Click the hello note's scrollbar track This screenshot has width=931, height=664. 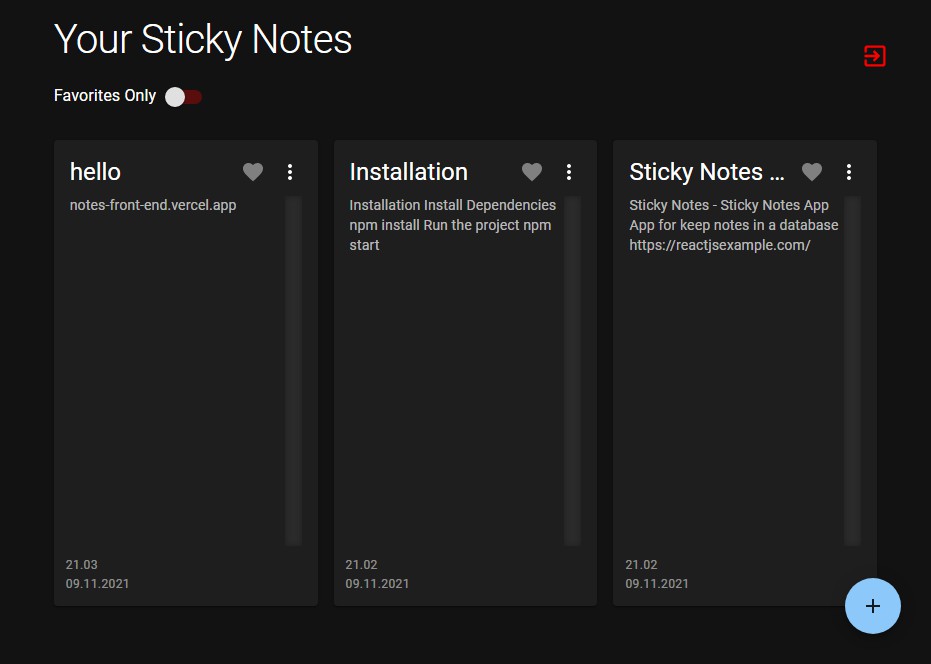point(293,370)
